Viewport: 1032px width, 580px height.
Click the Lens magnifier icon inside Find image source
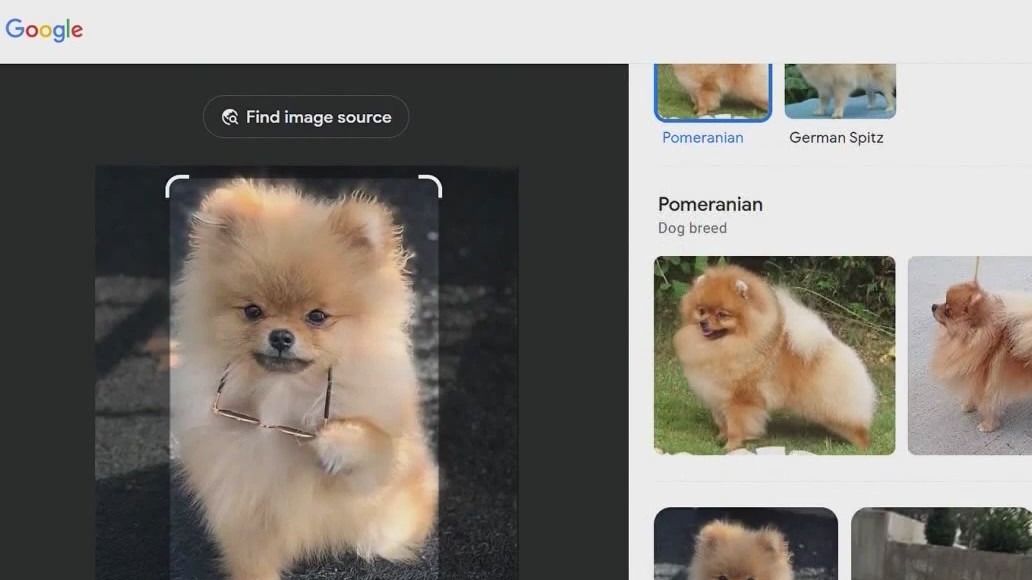point(231,117)
